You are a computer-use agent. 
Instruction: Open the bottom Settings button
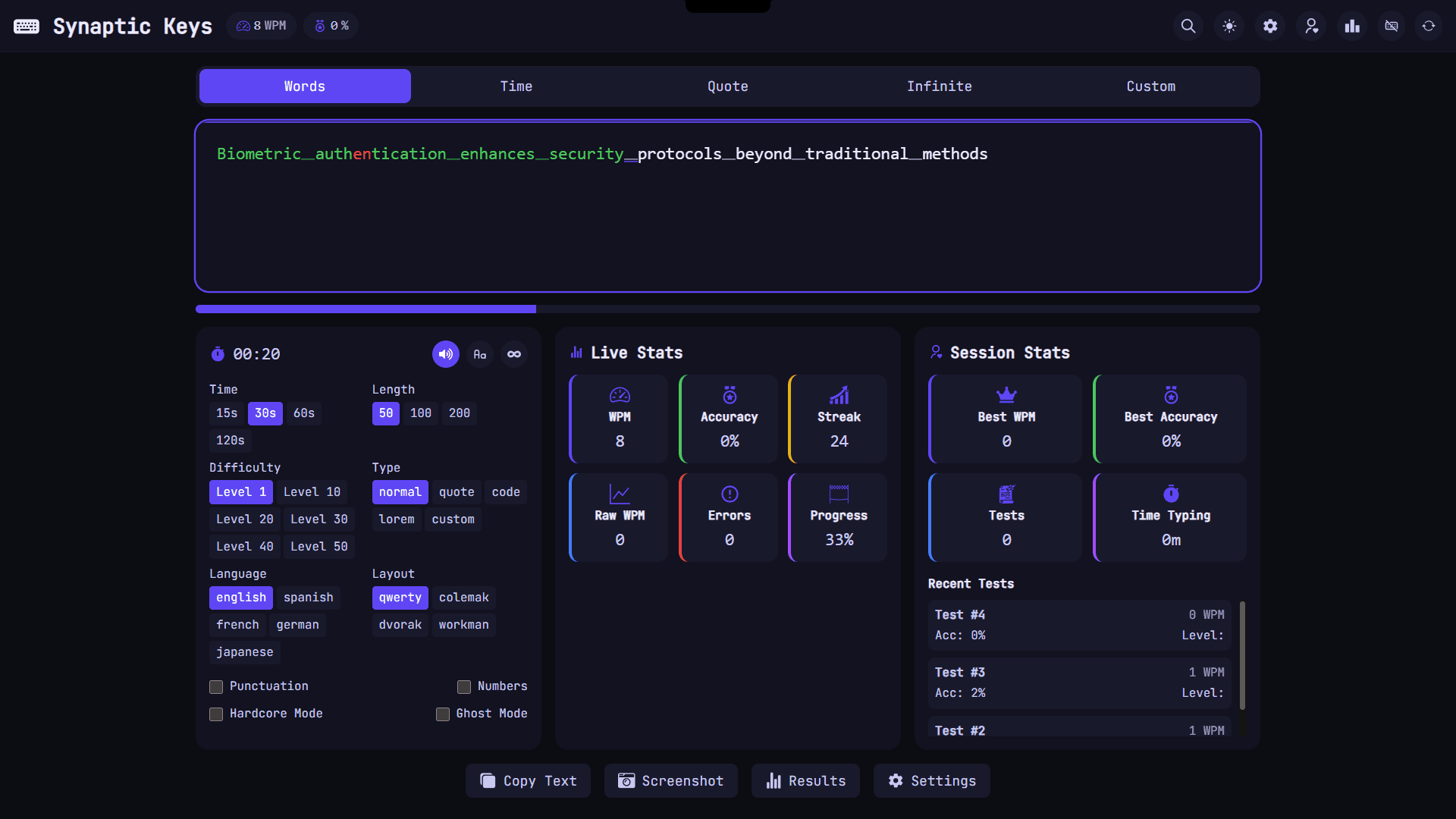point(931,781)
